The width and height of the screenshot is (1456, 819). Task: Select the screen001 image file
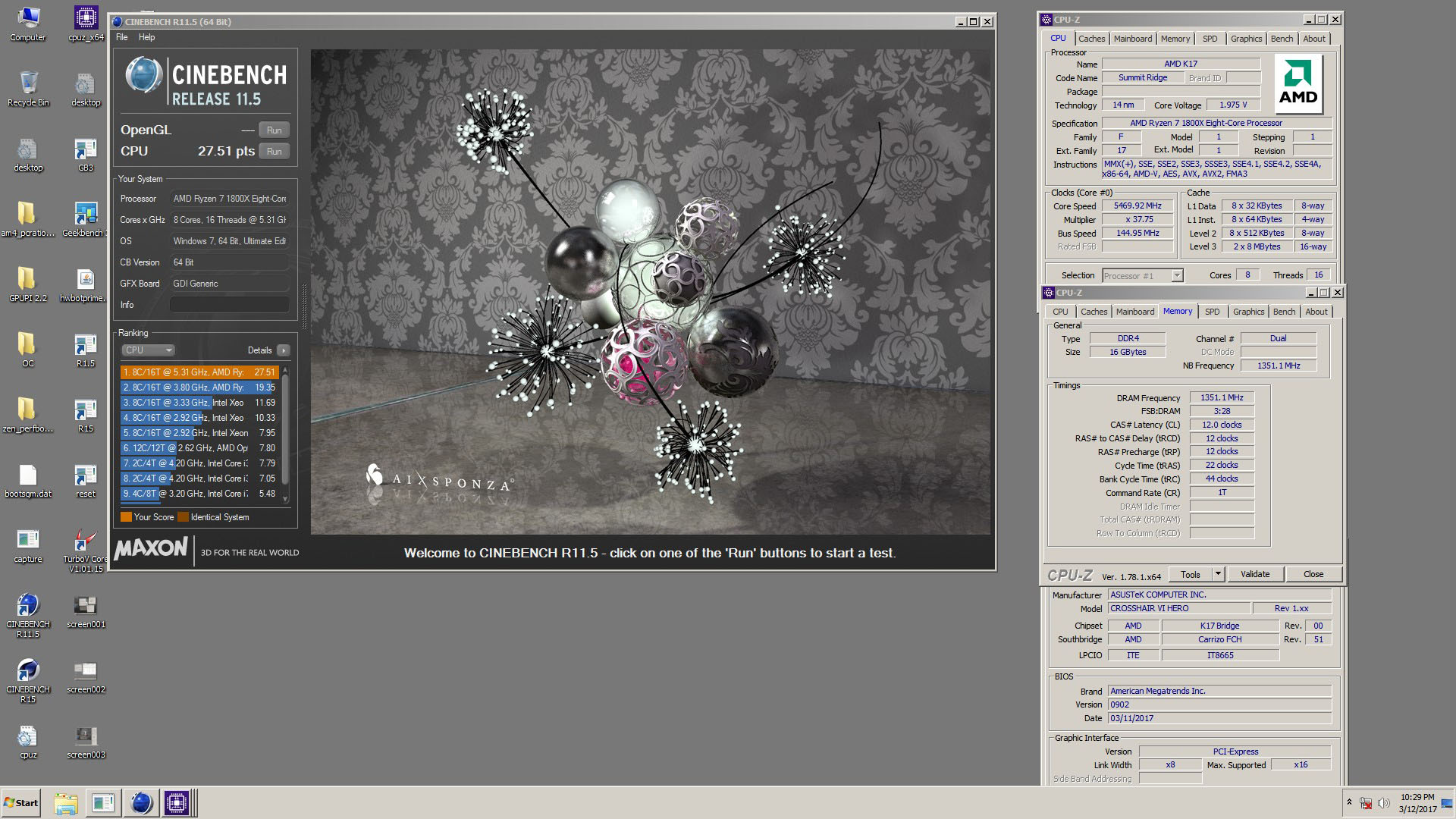coord(86,610)
